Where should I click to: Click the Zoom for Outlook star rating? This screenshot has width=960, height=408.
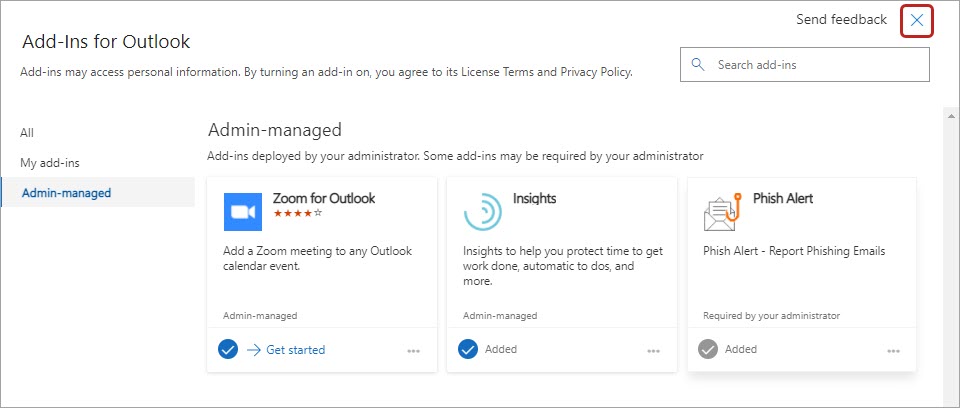pyautogui.click(x=297, y=213)
